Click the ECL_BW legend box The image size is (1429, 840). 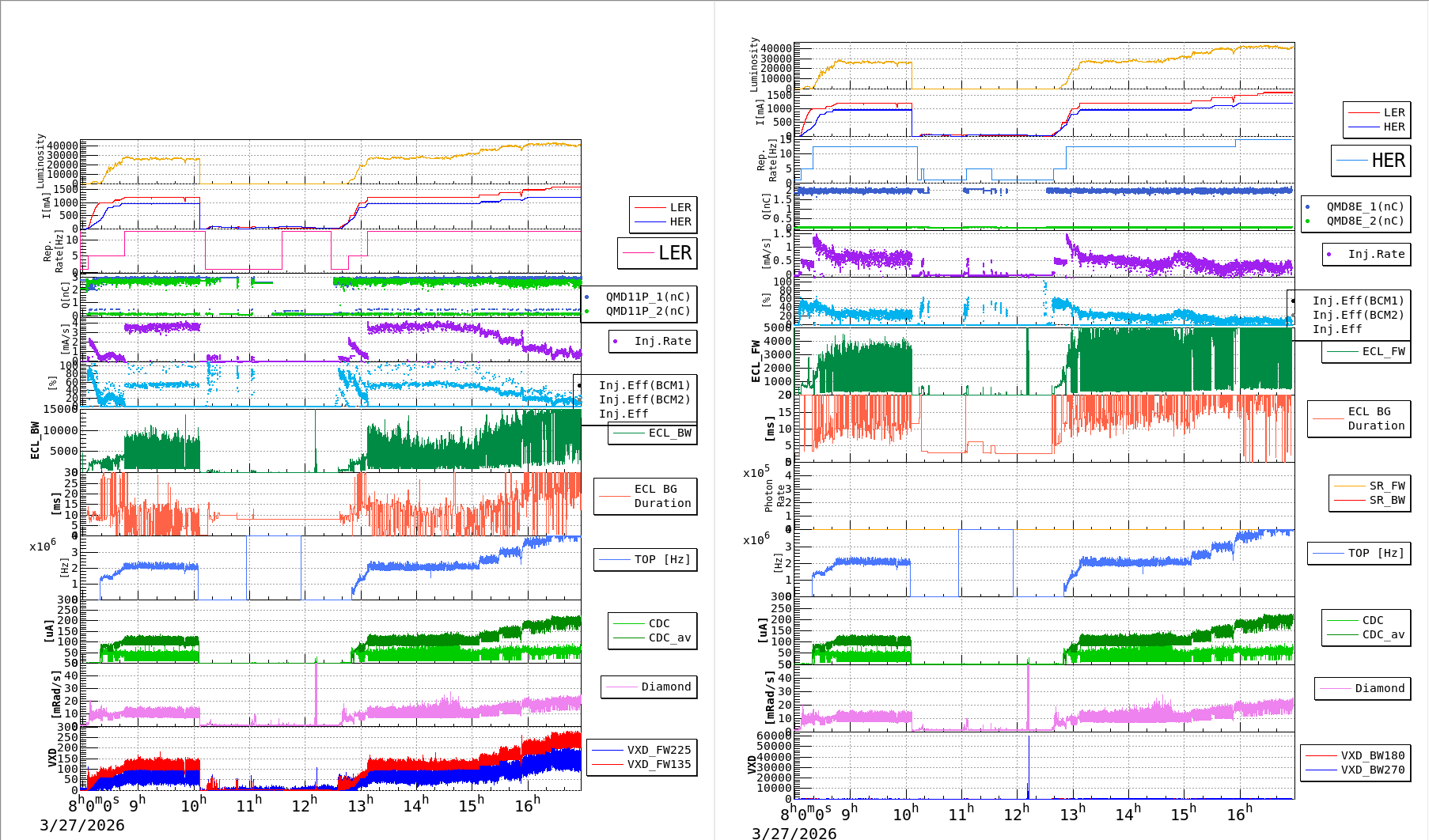click(x=653, y=433)
